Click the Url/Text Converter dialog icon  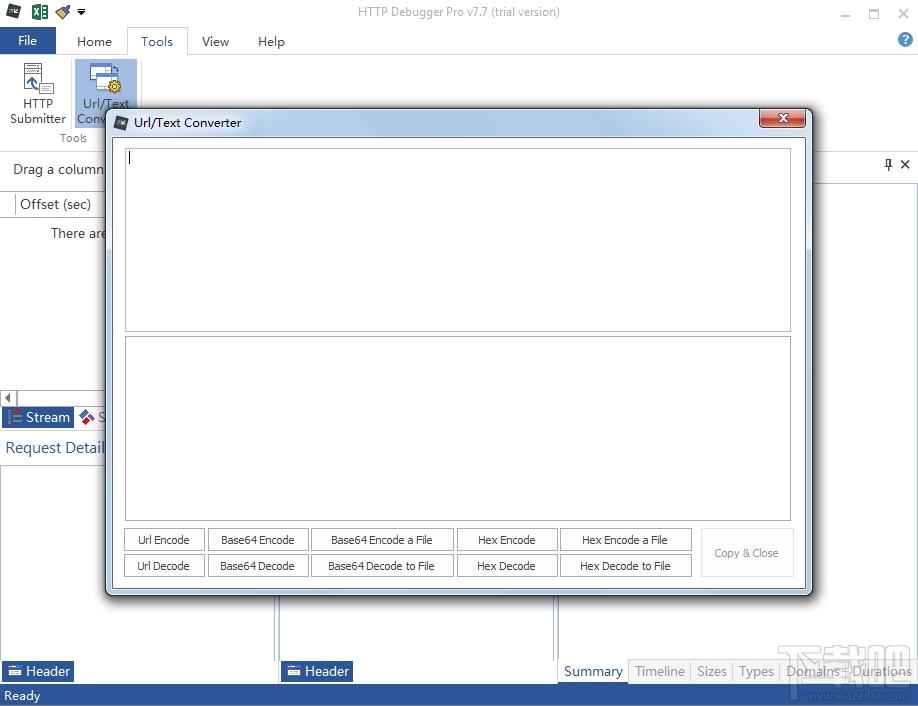click(x=121, y=123)
